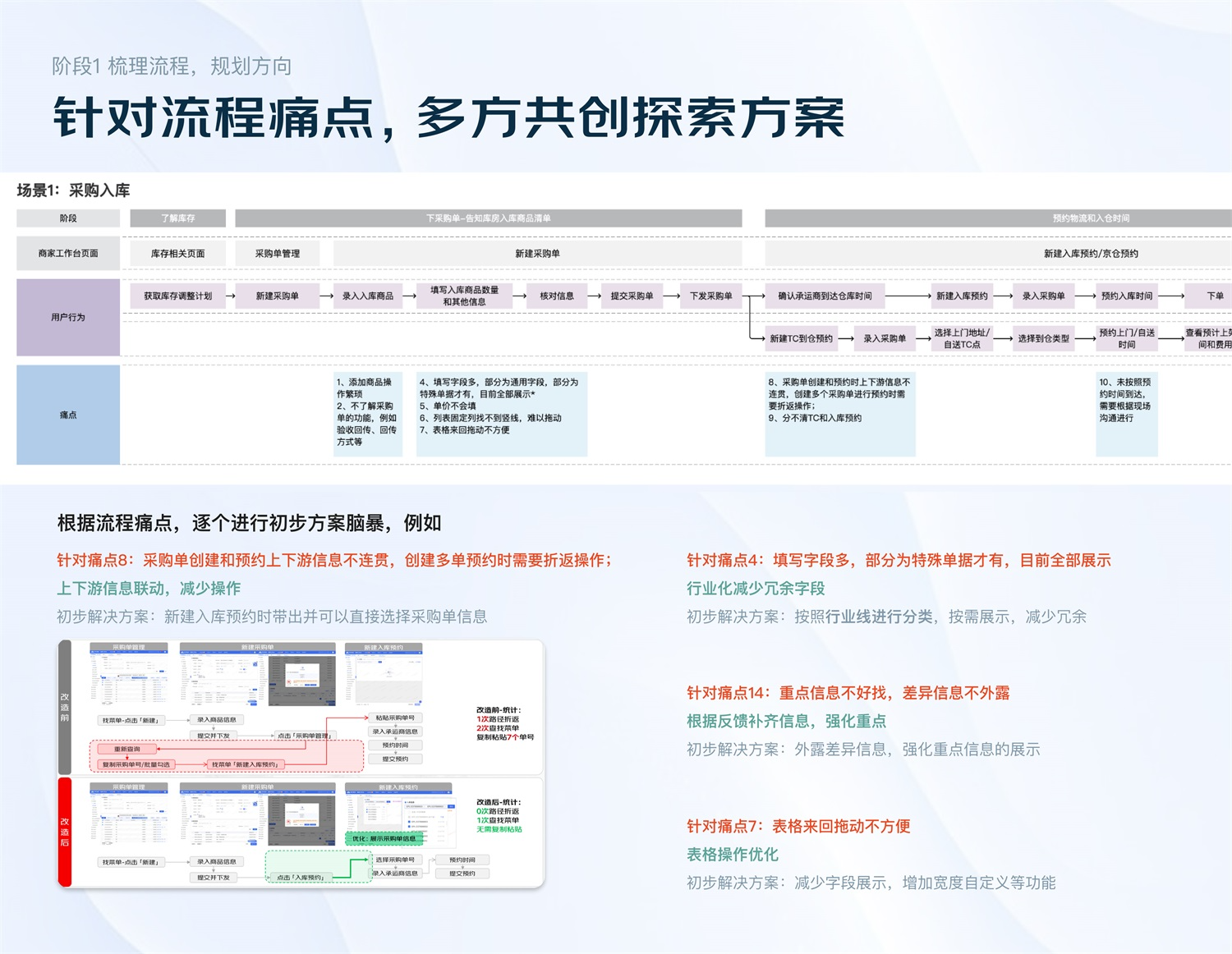Click the 下采购单-告知库房入库商品清单 stage bar
Image resolution: width=1232 pixels, height=954 pixels.
(489, 218)
